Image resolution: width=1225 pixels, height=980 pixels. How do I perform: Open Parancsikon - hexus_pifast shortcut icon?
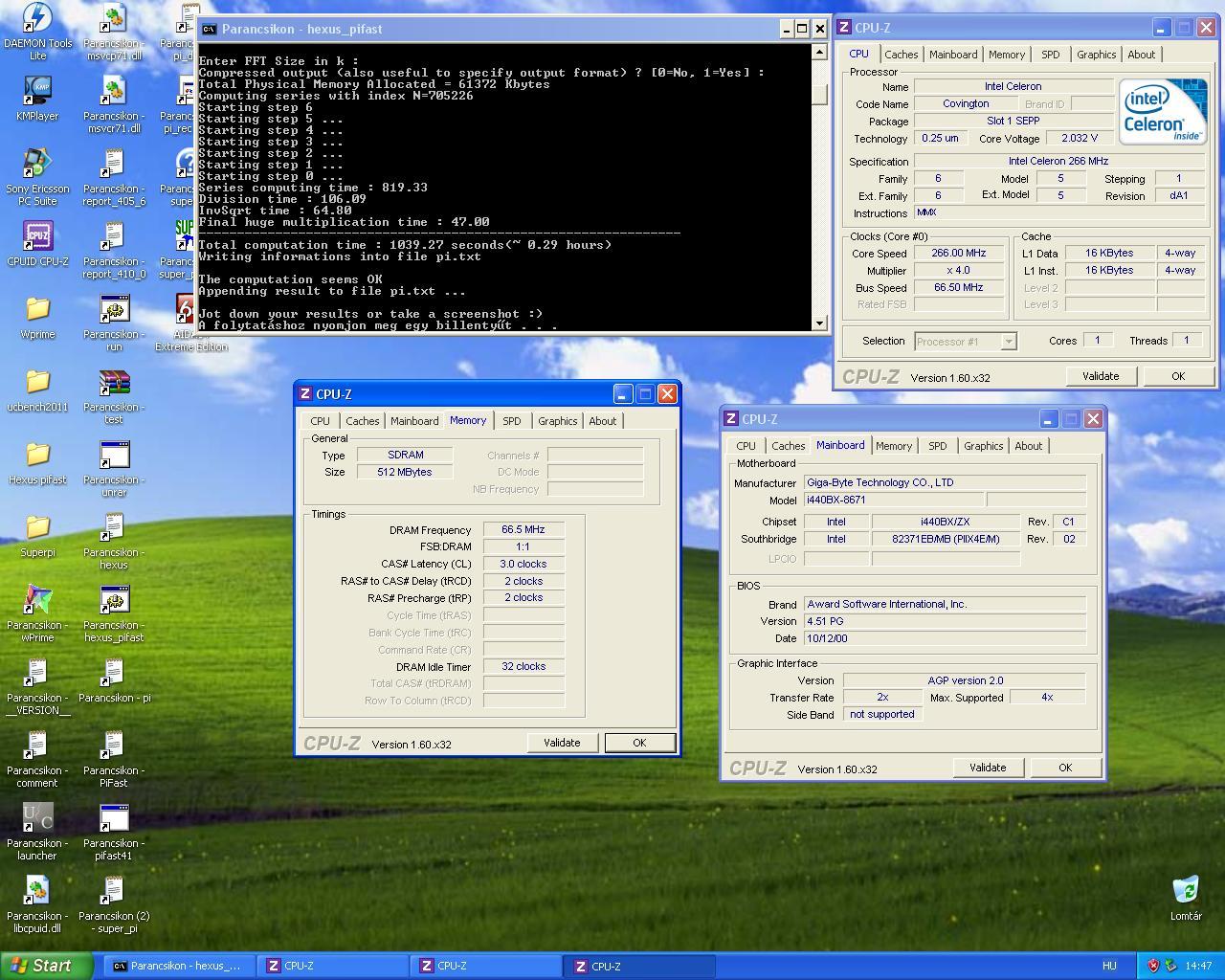pos(114,599)
